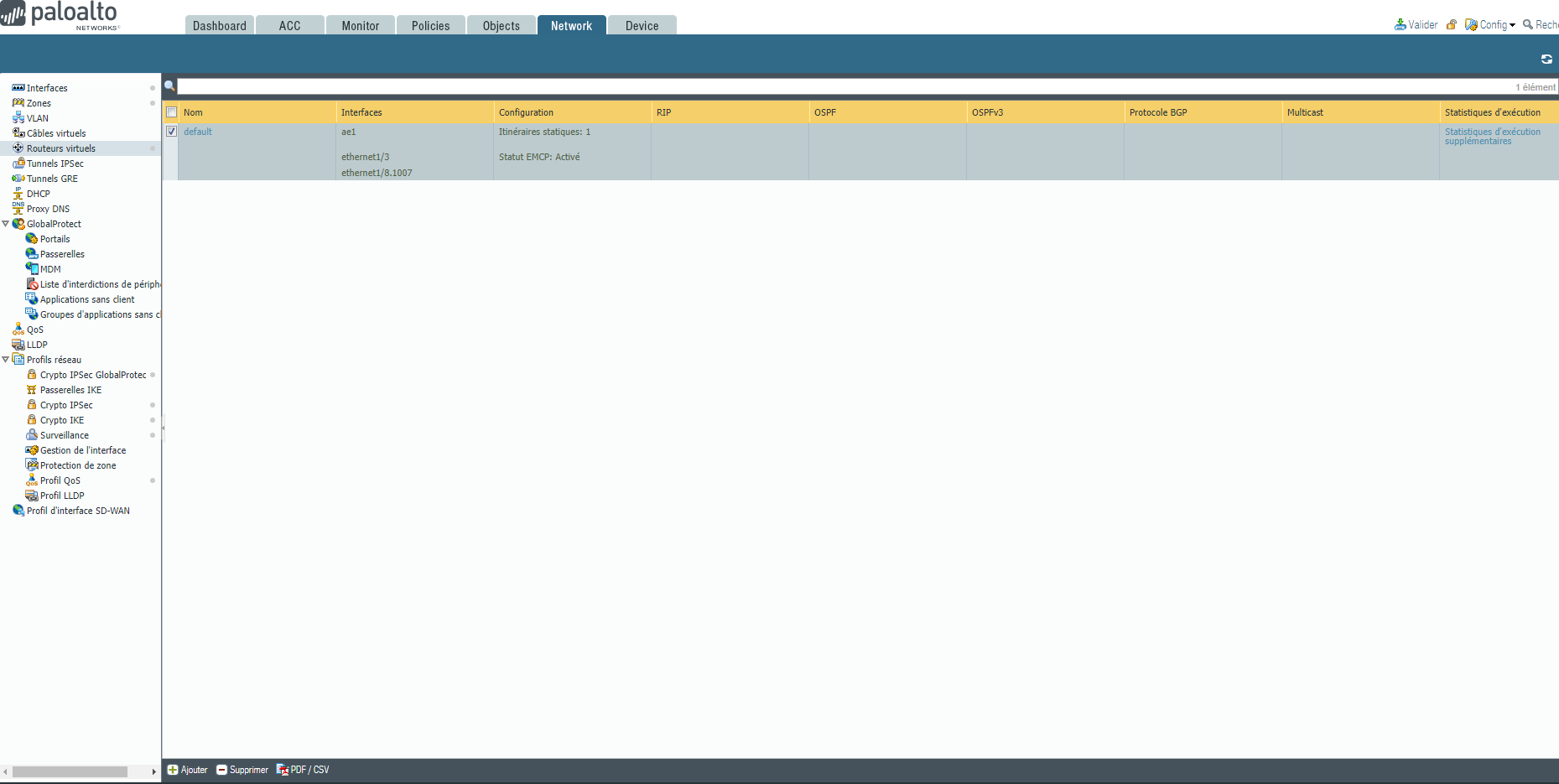Click the Network tab

[572, 26]
